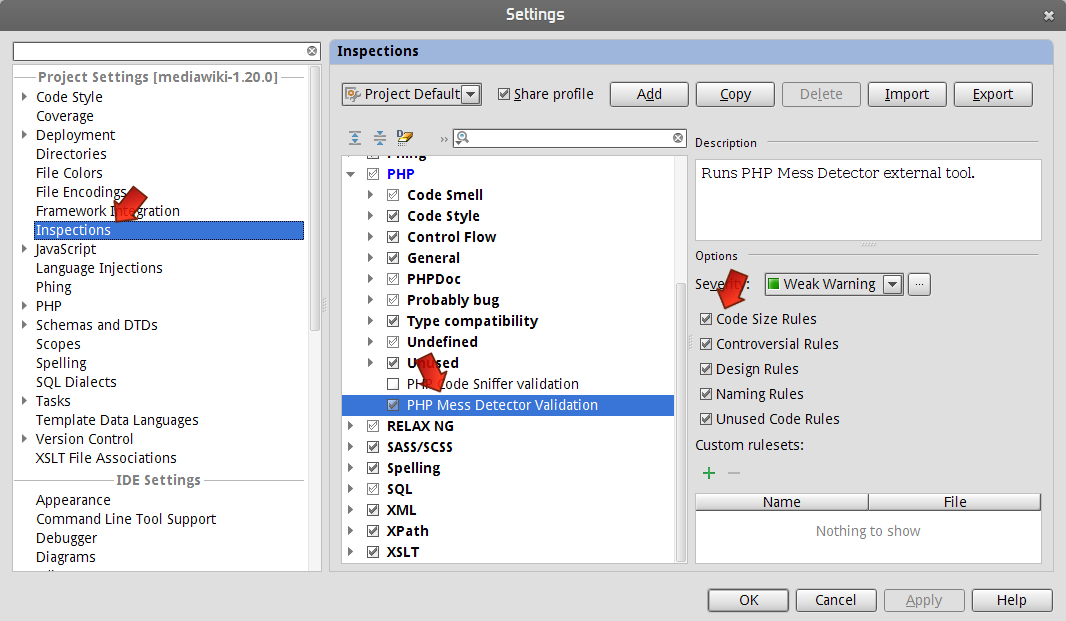Image resolution: width=1066 pixels, height=621 pixels.
Task: Toggle the Code Style inspection group checkbox
Action: (393, 216)
